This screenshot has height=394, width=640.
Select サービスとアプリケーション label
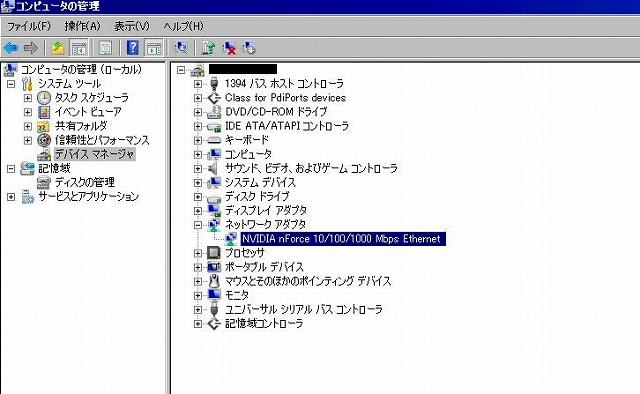tap(89, 197)
